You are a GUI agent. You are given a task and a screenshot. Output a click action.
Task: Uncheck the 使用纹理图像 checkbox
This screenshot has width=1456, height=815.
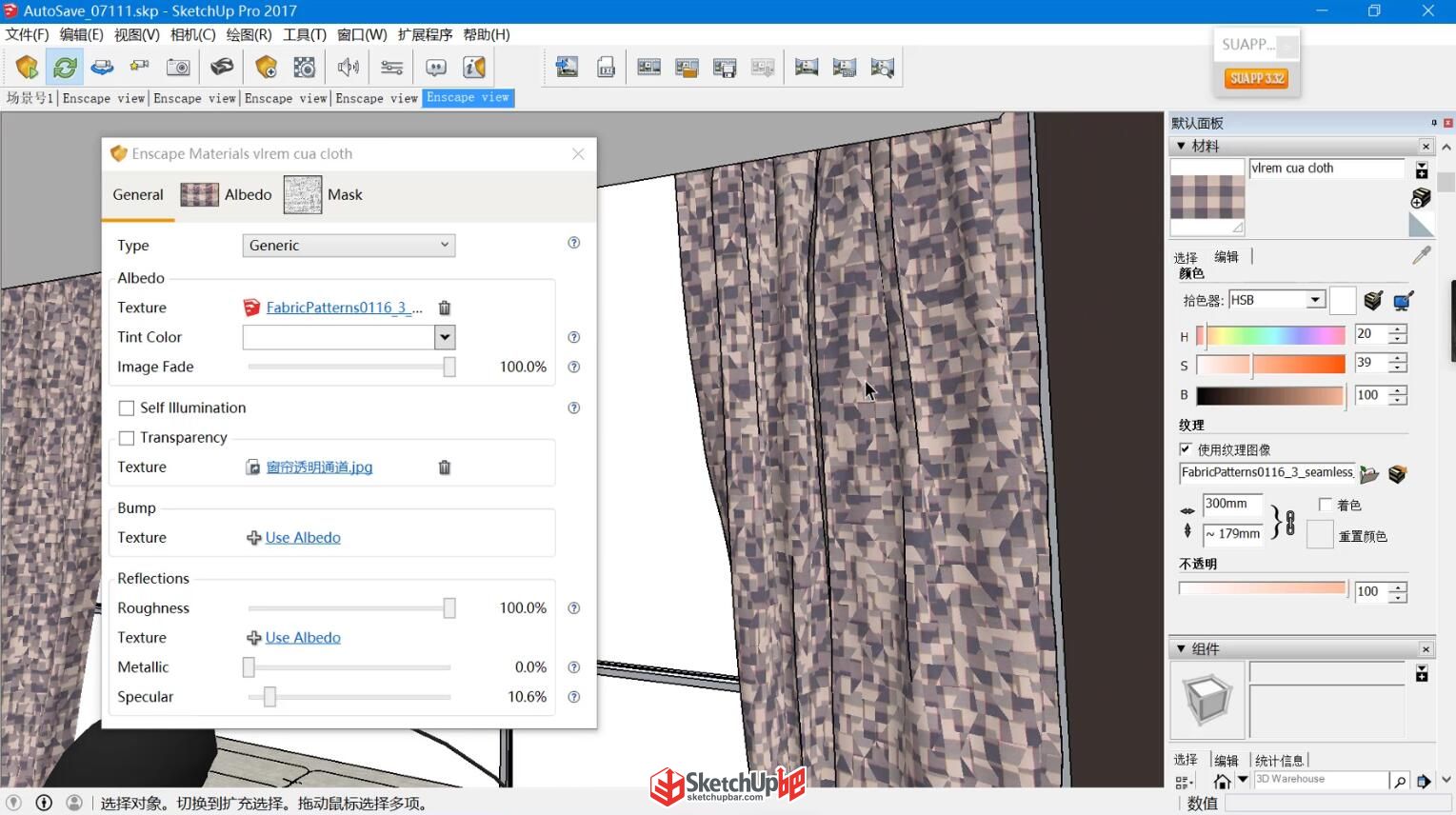click(x=1186, y=449)
